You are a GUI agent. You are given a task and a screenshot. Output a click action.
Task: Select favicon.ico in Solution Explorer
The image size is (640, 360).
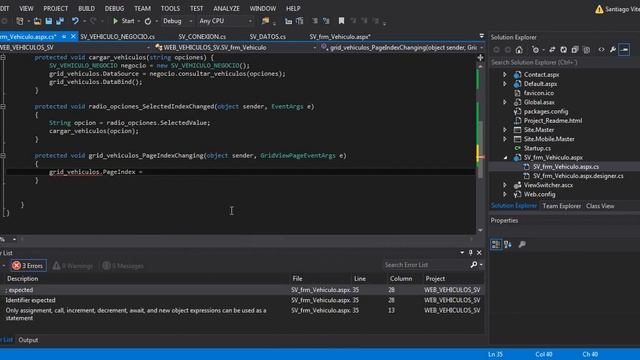[x=539, y=93]
